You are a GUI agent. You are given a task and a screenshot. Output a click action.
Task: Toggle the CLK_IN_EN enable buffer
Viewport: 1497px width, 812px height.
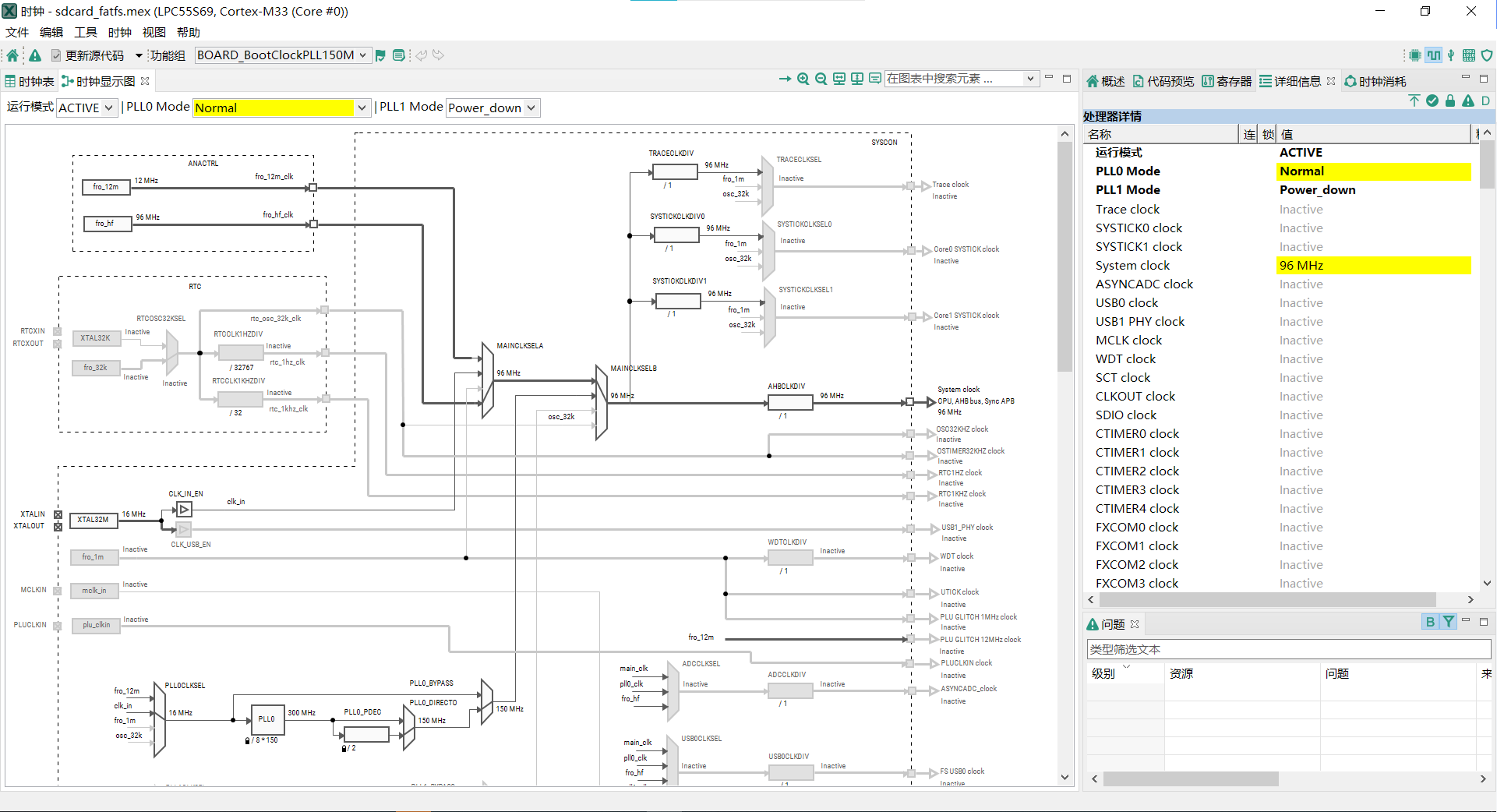pyautogui.click(x=184, y=510)
